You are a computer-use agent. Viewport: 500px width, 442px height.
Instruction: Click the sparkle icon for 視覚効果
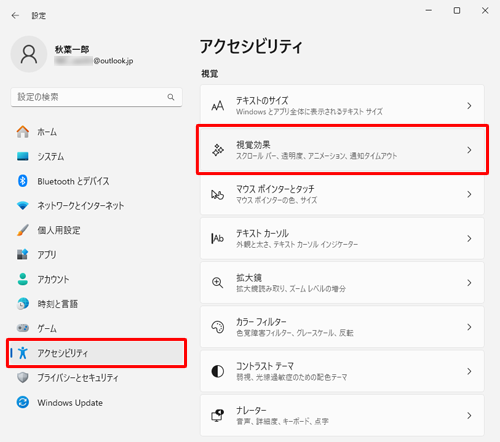tap(218, 150)
